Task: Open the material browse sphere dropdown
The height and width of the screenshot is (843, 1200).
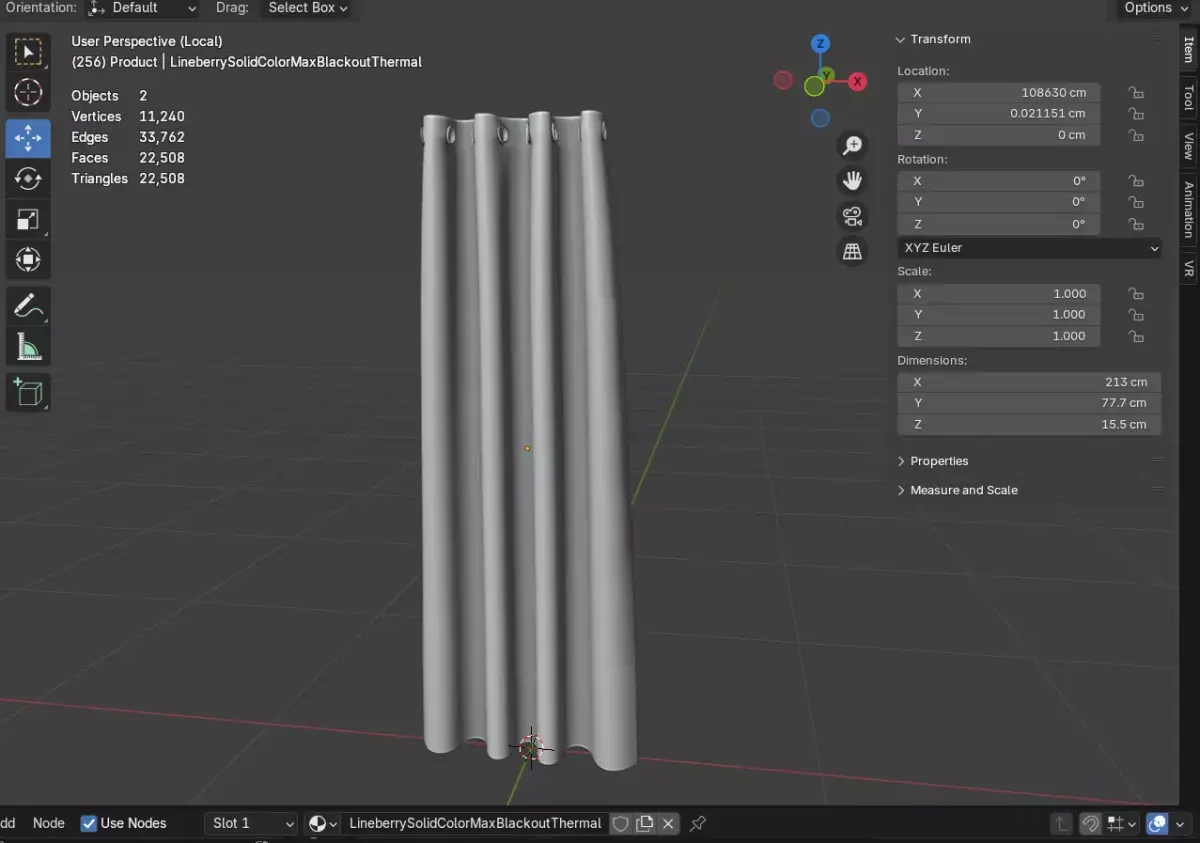Action: (323, 824)
